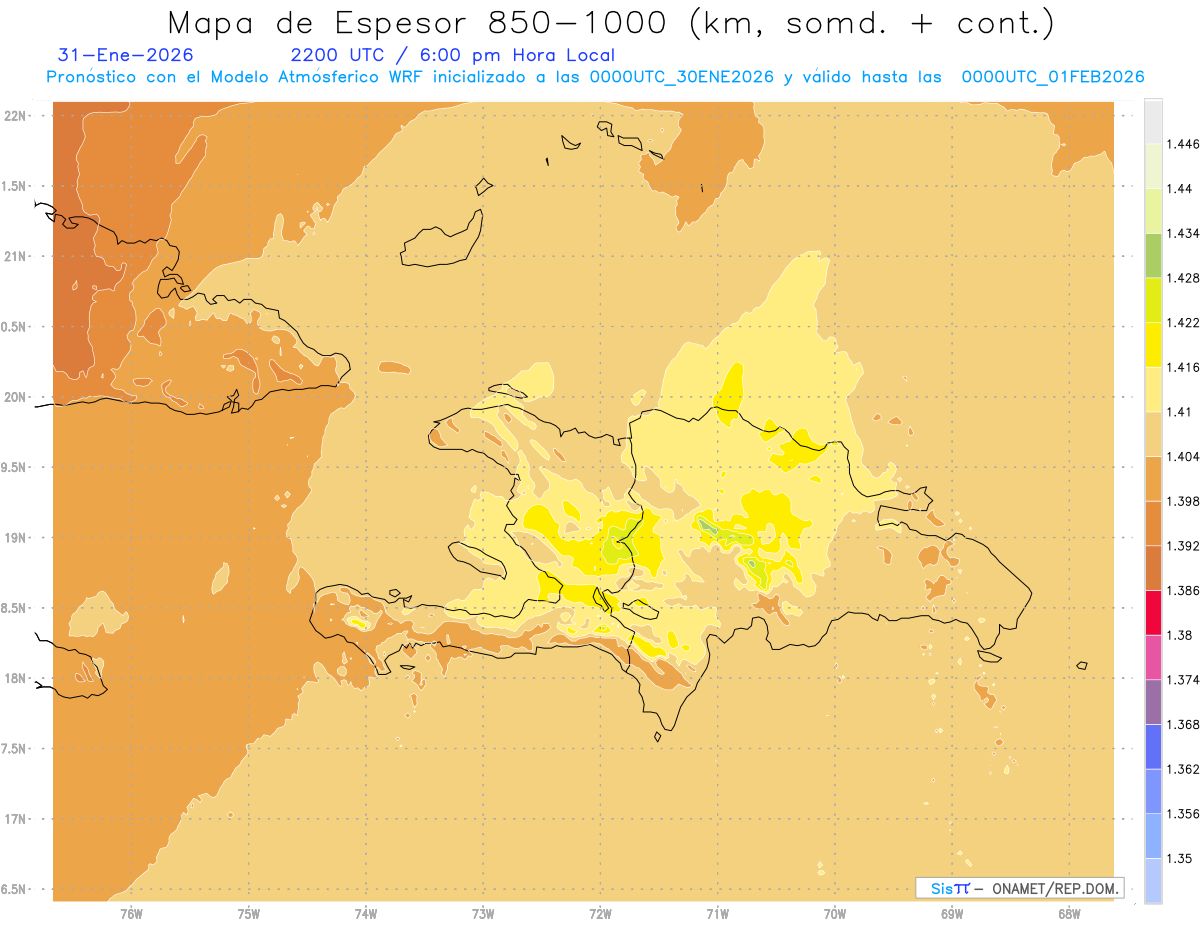Click the latitude label "17N"
This screenshot has height=927, width=1200.
[x=15, y=820]
